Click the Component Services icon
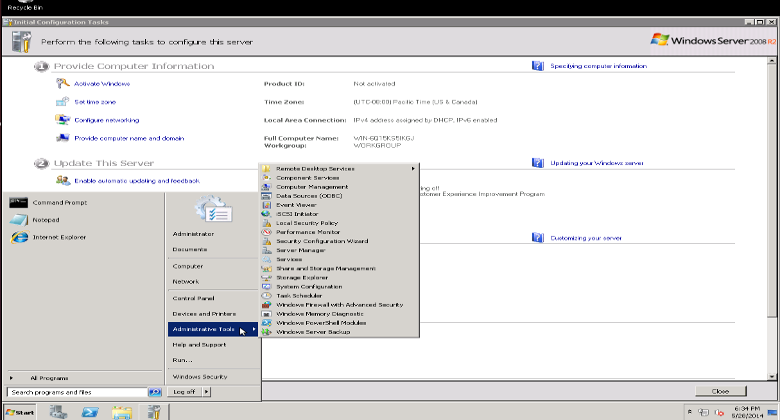780x420 pixels. (267, 178)
